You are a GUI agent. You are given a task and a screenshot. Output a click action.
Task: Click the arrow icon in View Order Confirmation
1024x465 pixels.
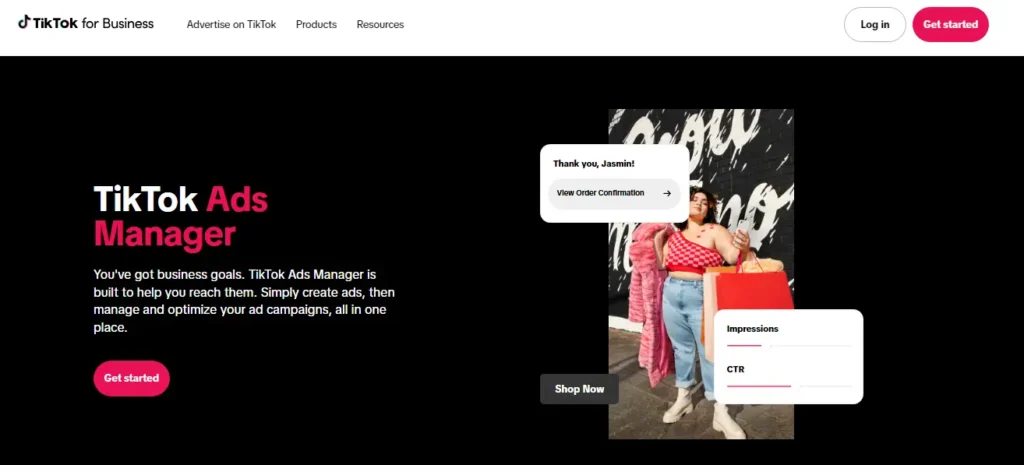tap(667, 193)
